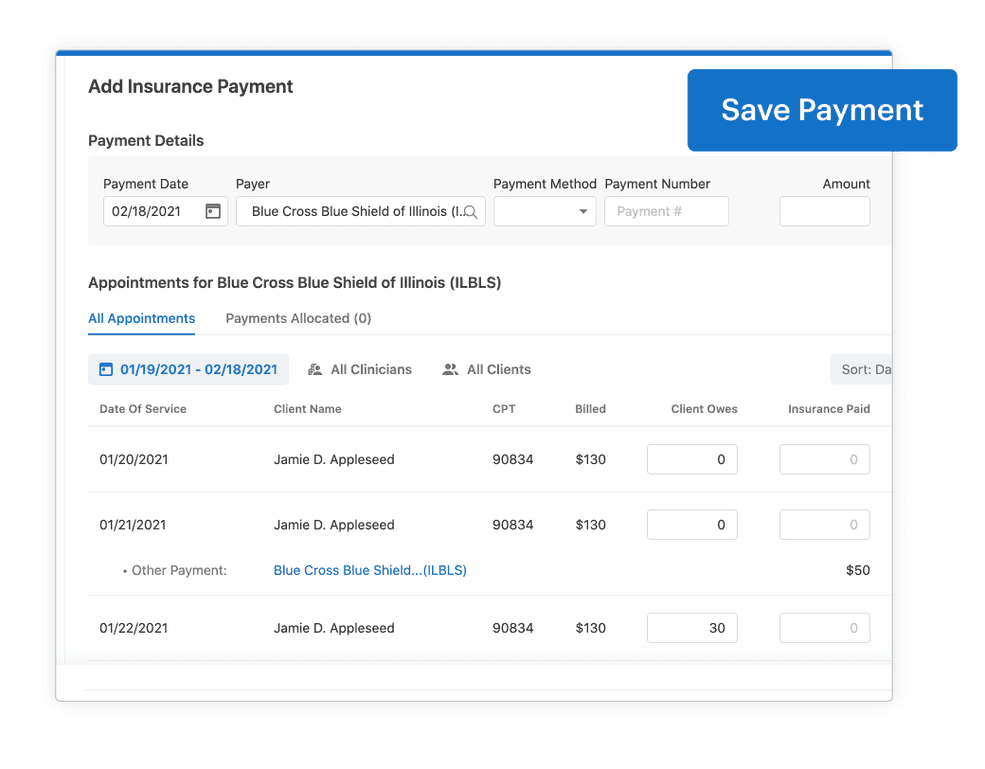The width and height of the screenshot is (985, 769).
Task: Click the Client Name column header
Action: point(307,409)
